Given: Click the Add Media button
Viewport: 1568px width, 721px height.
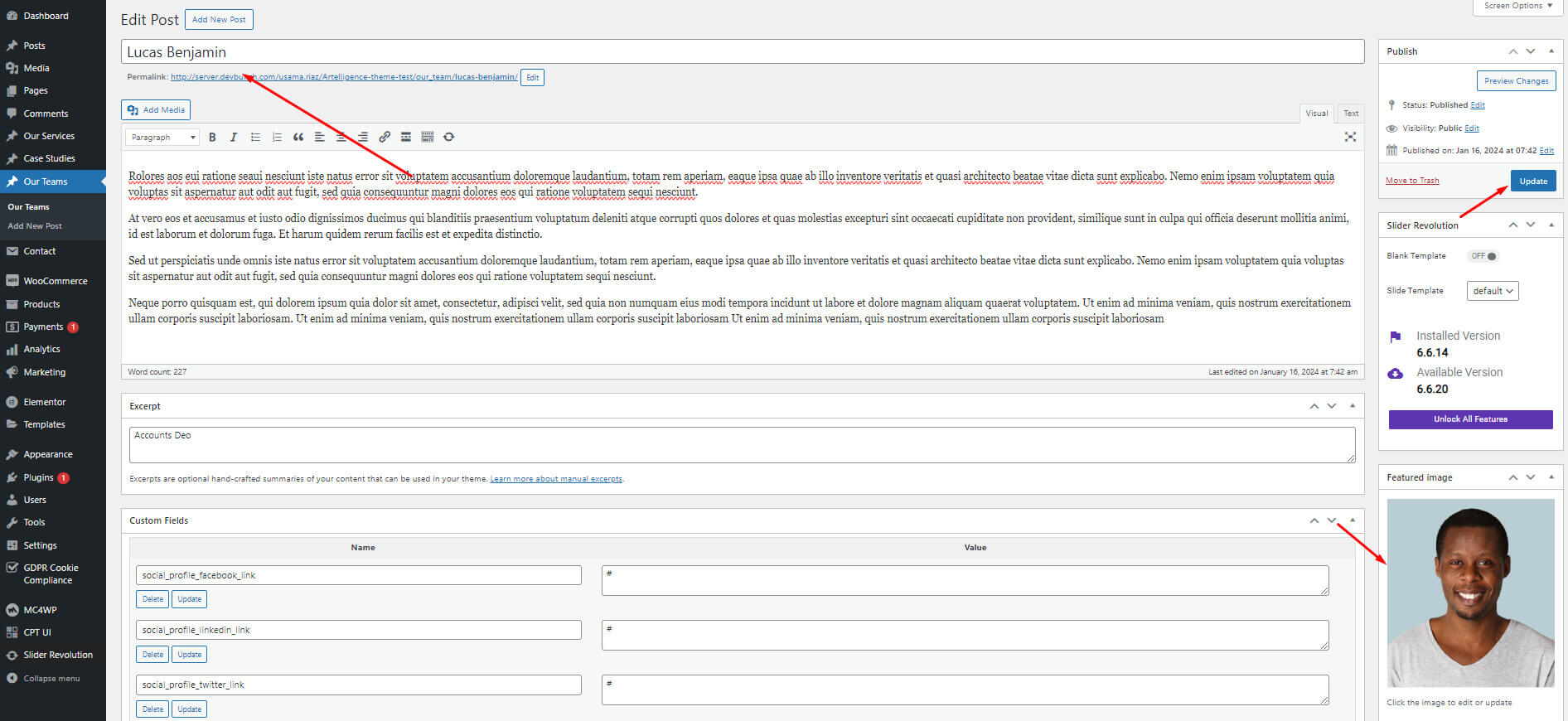Looking at the screenshot, I should click(x=156, y=109).
